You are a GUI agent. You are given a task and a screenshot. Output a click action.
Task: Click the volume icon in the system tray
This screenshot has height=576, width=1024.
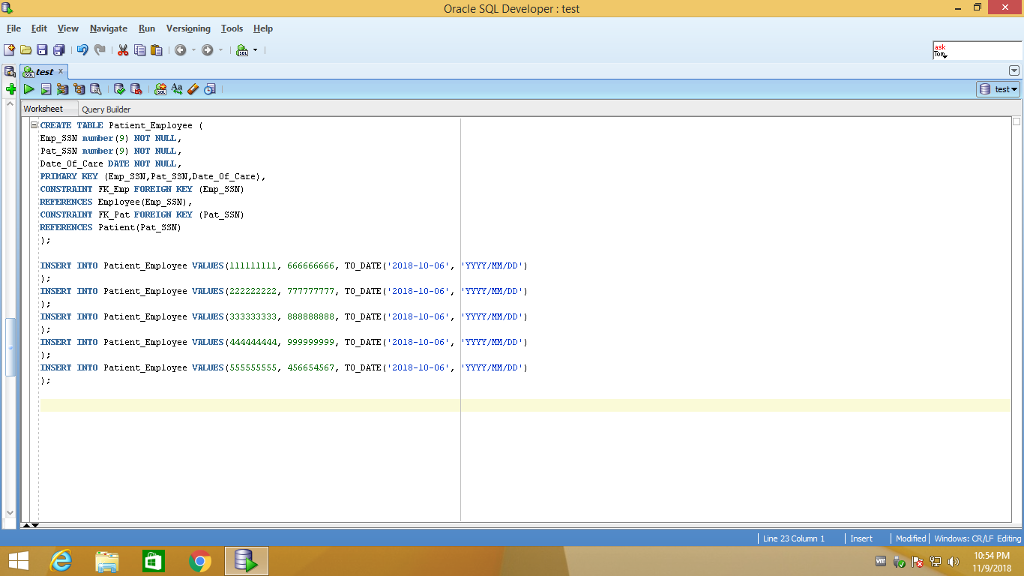tap(953, 562)
